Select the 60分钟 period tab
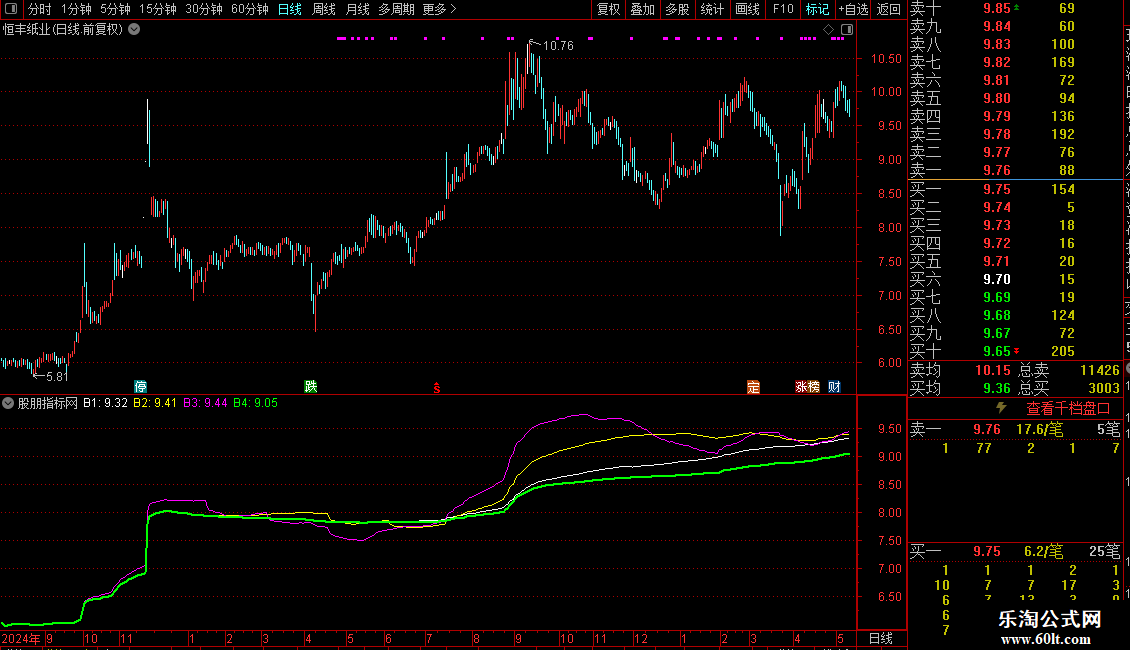 pos(249,9)
